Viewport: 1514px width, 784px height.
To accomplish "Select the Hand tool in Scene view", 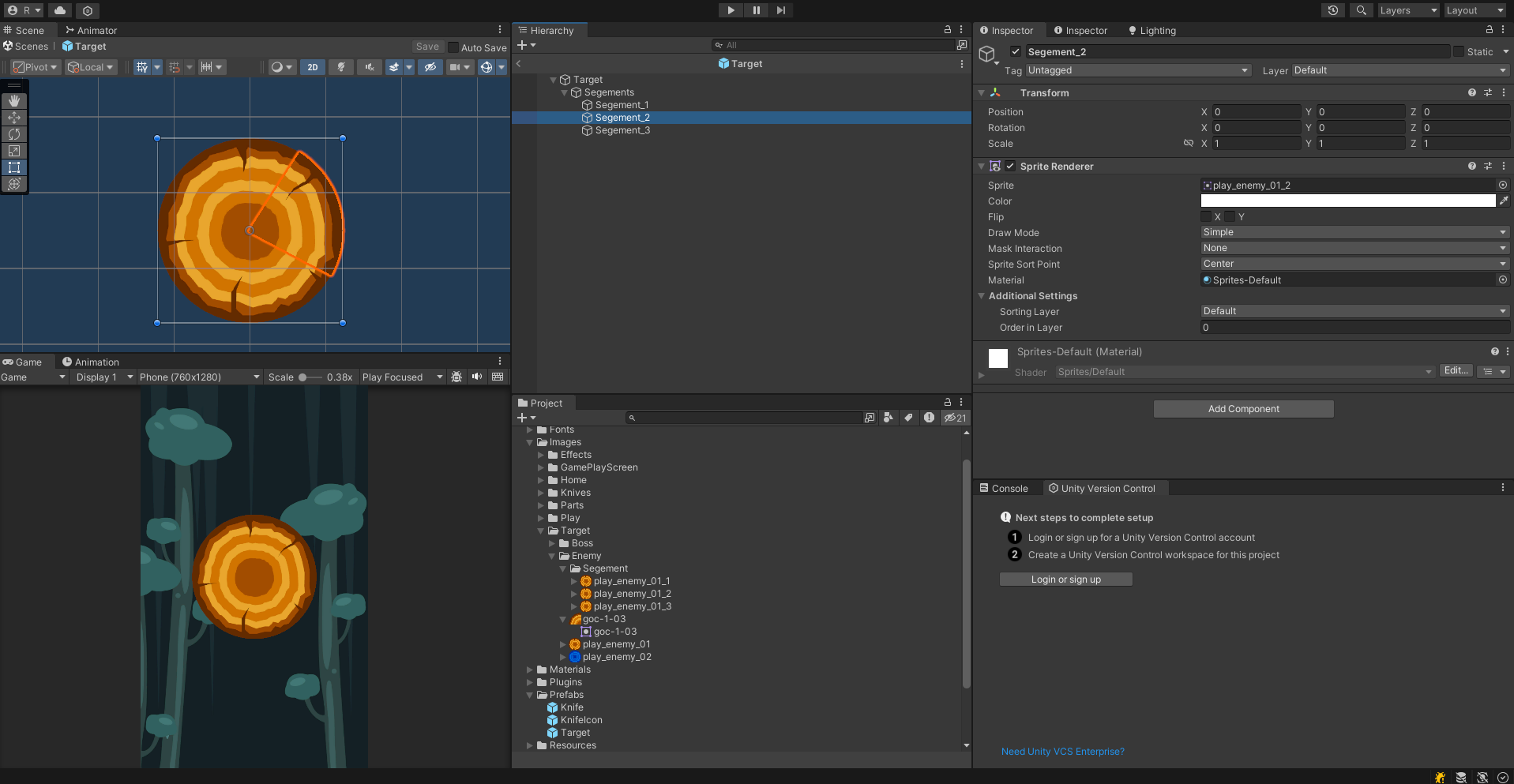I will pos(14,101).
